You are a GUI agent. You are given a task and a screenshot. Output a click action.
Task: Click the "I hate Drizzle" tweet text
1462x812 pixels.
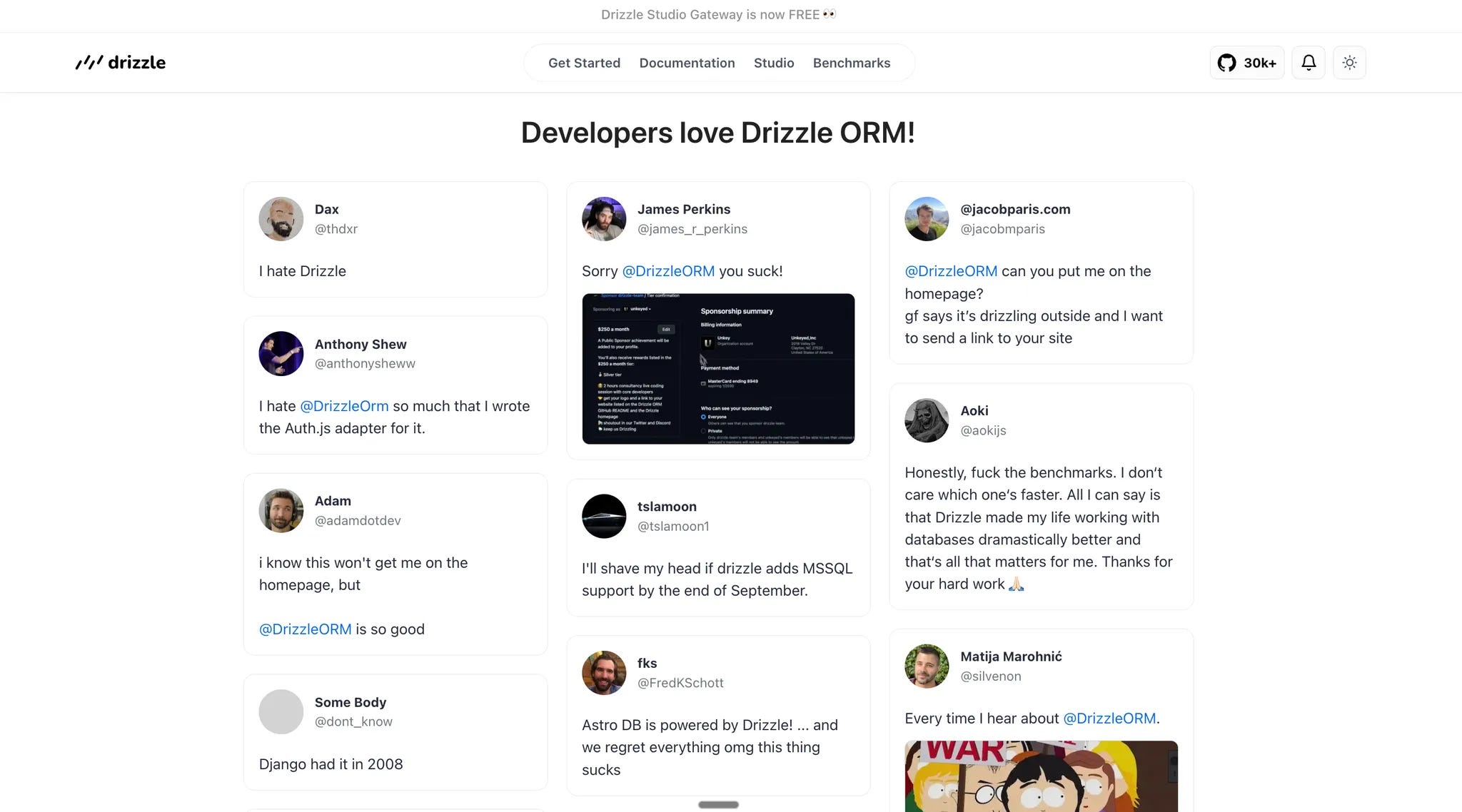point(302,271)
